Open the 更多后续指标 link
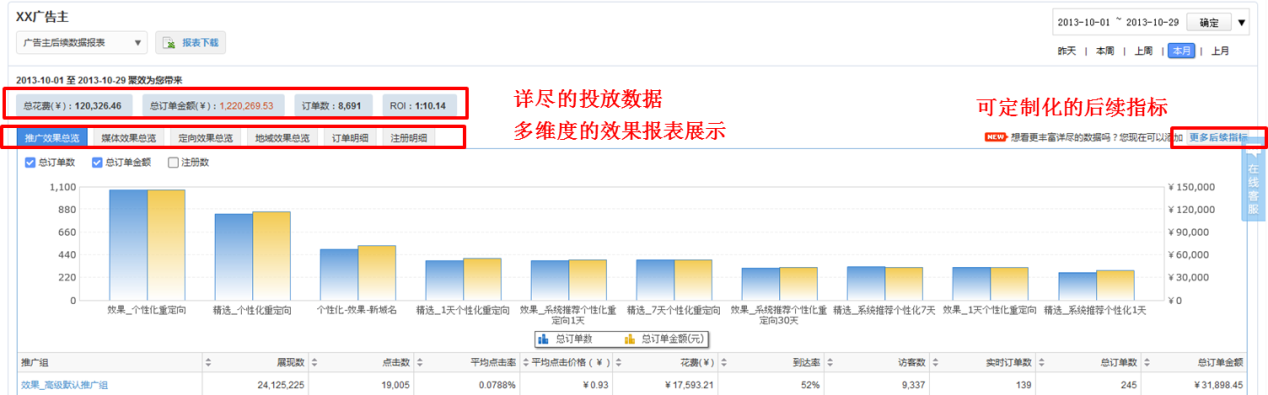 click(x=1218, y=137)
